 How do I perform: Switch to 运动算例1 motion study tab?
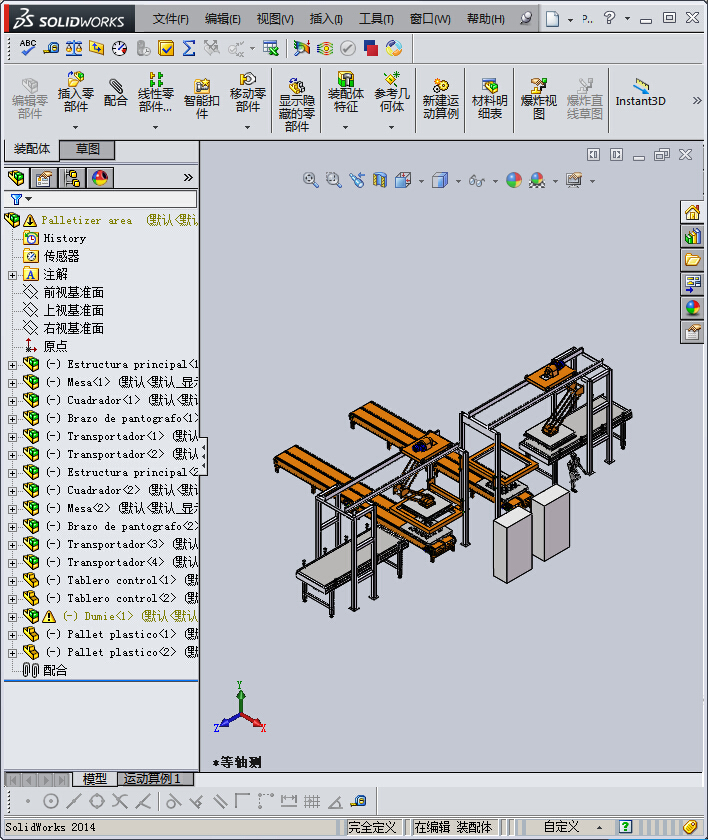[x=154, y=778]
